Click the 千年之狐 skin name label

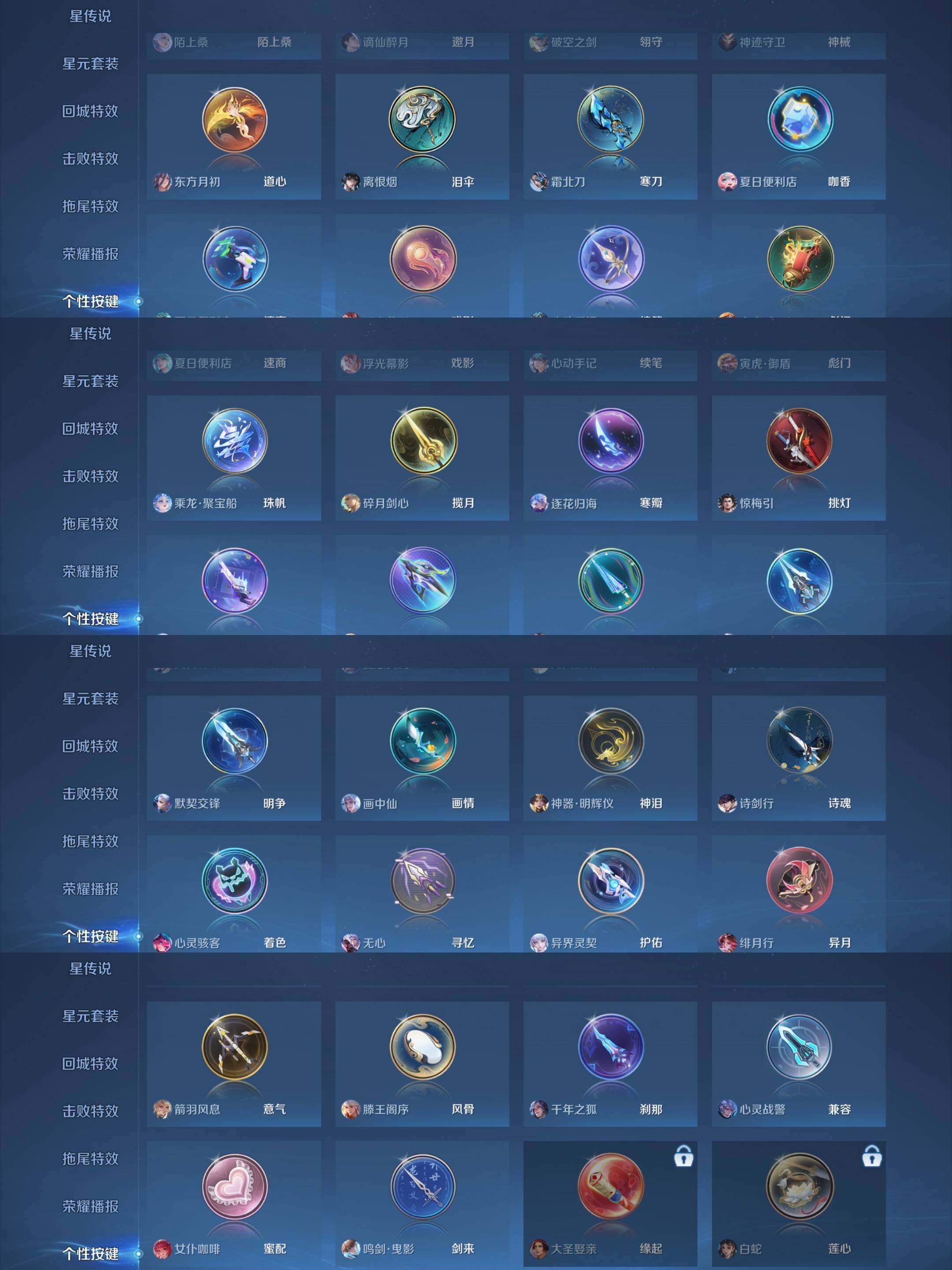[x=574, y=1109]
